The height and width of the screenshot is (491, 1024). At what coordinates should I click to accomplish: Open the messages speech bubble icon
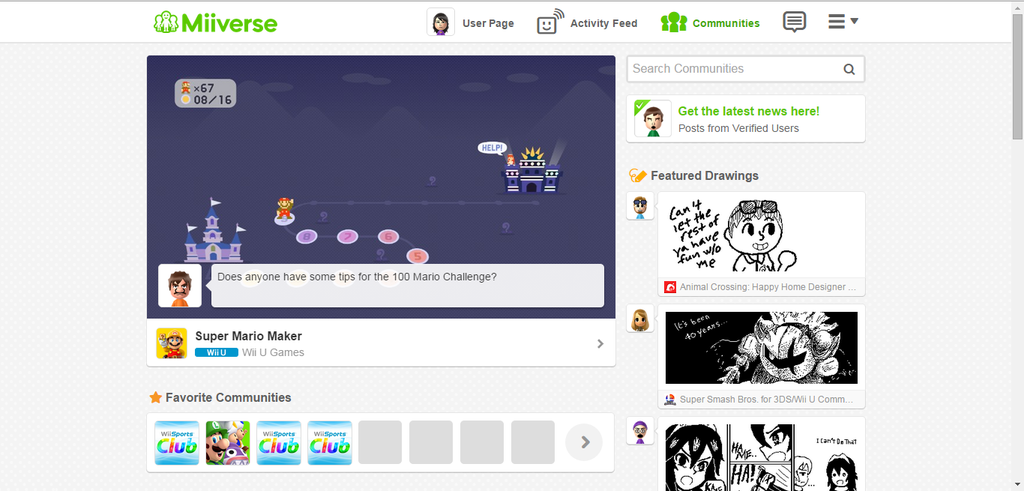point(794,22)
